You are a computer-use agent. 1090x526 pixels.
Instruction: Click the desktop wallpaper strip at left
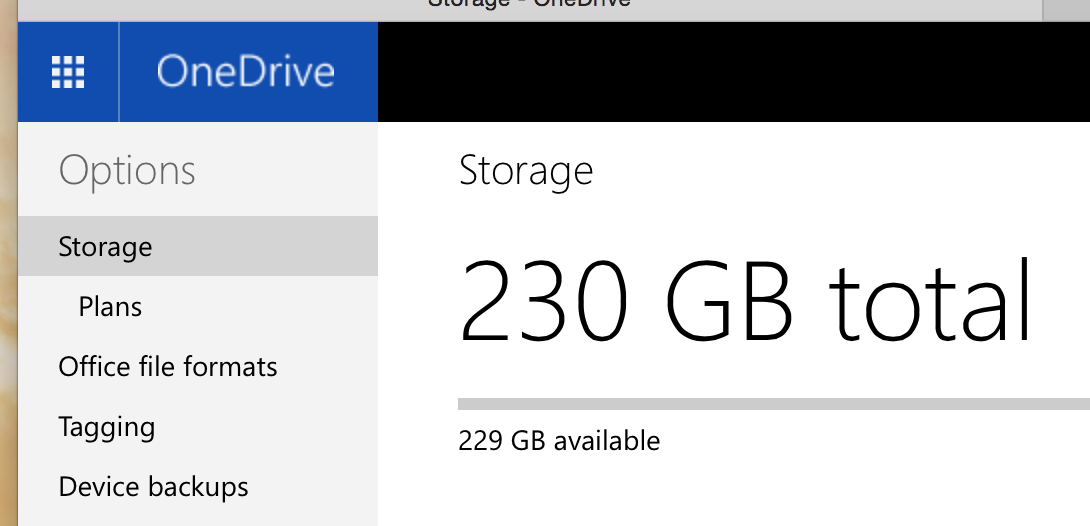click(8, 300)
